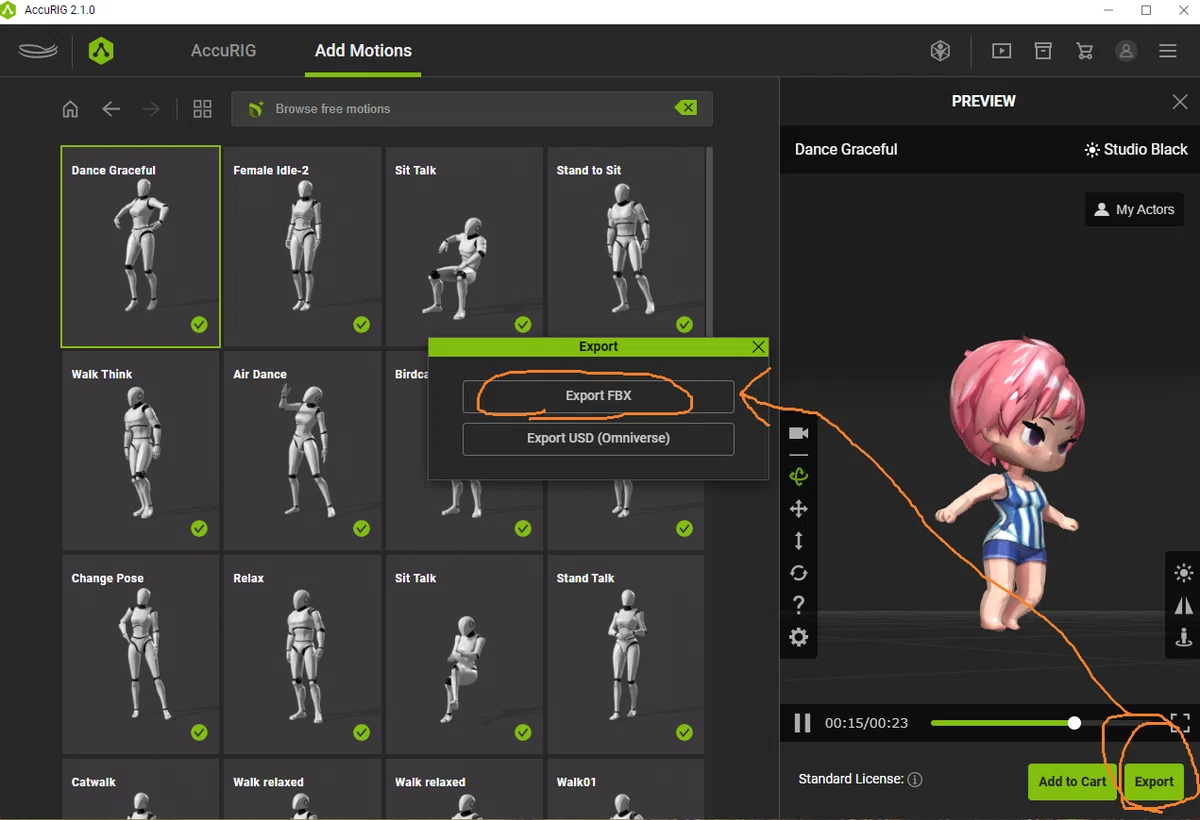Click green checkmark on Air Dance card
The image size is (1200, 820).
(x=361, y=528)
